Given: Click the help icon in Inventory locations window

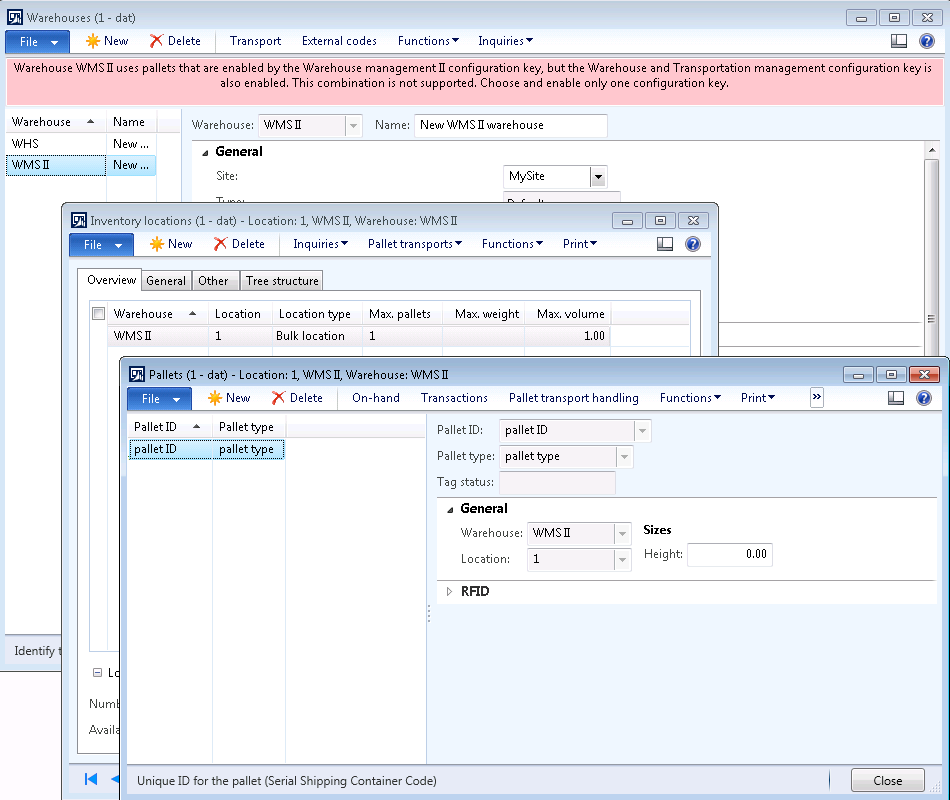Looking at the screenshot, I should click(692, 244).
